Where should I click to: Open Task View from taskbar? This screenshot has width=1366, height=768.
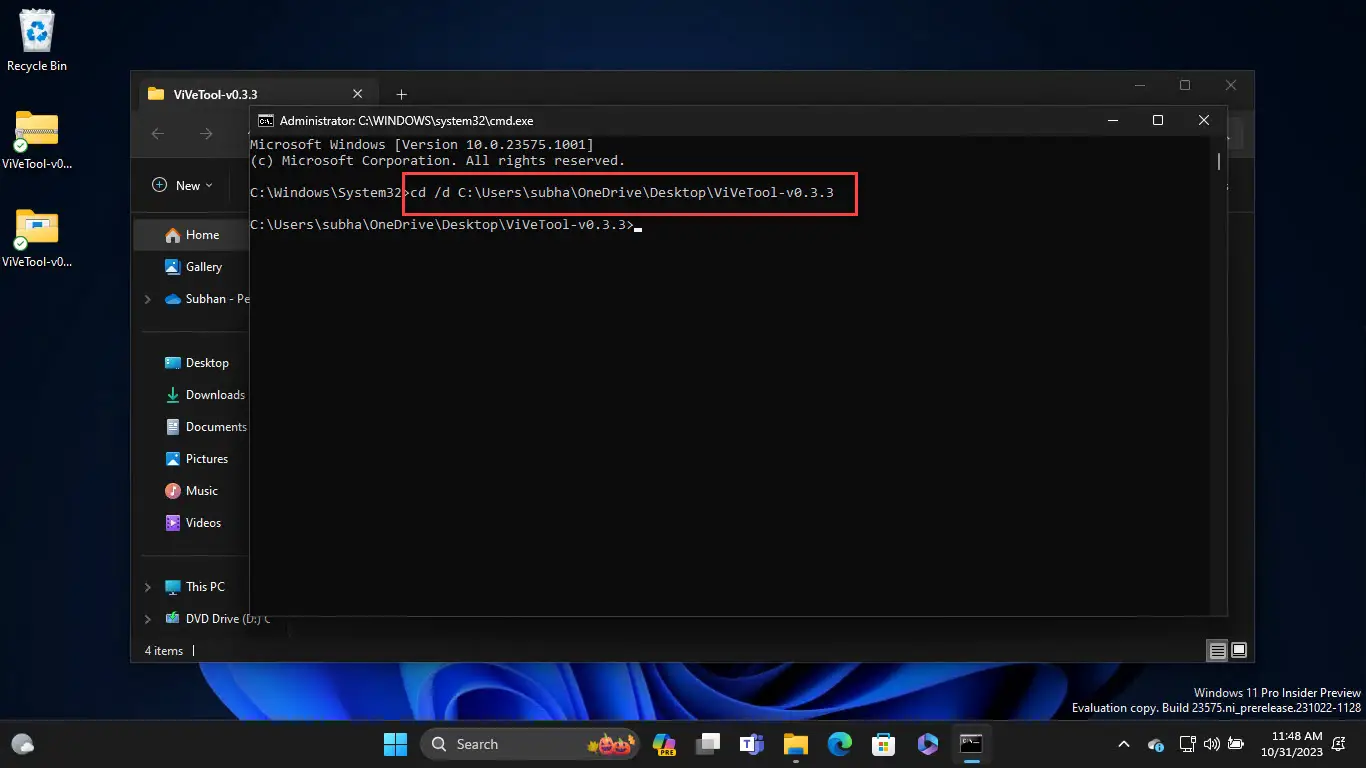709,744
